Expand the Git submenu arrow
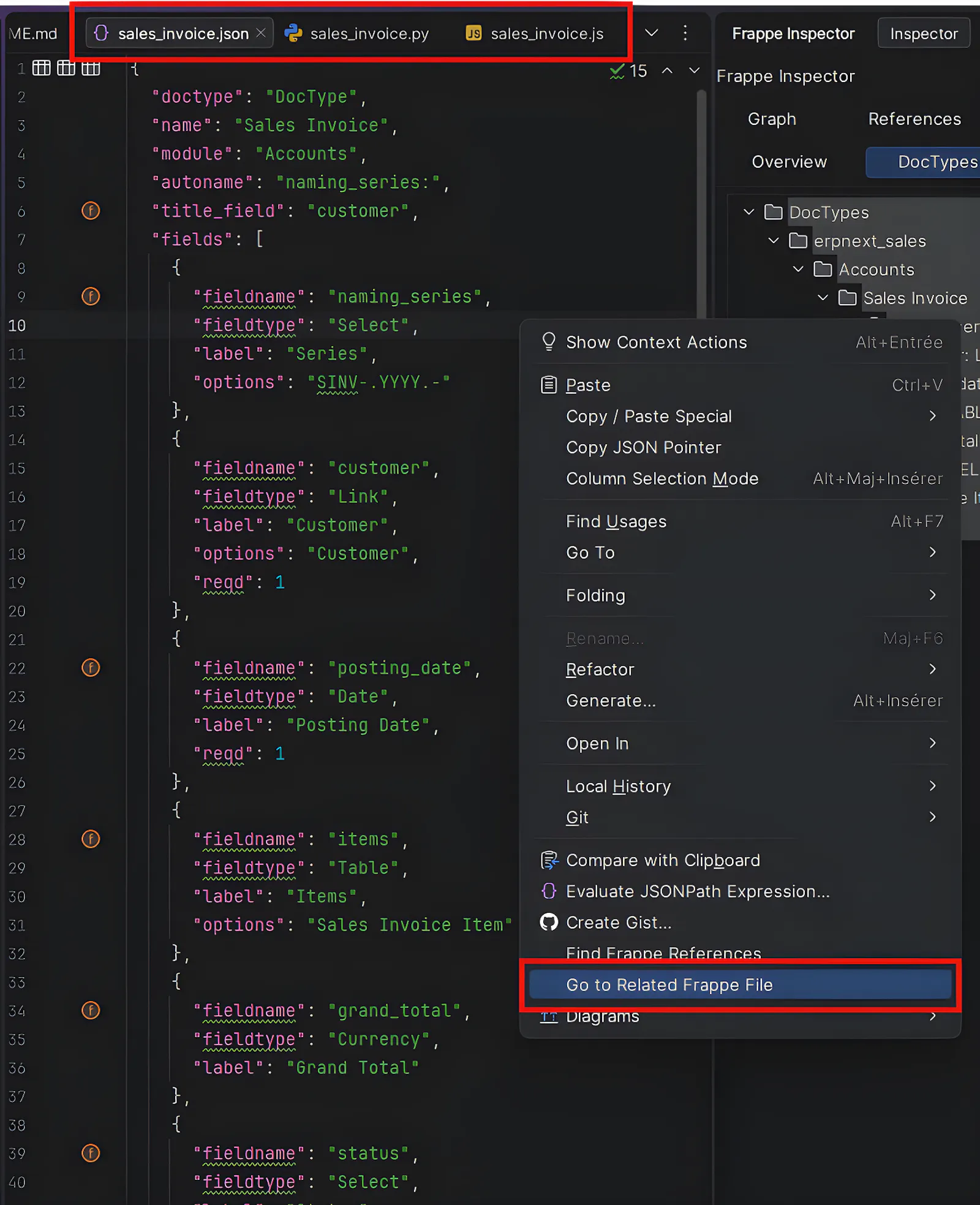The image size is (980, 1205). [933, 817]
